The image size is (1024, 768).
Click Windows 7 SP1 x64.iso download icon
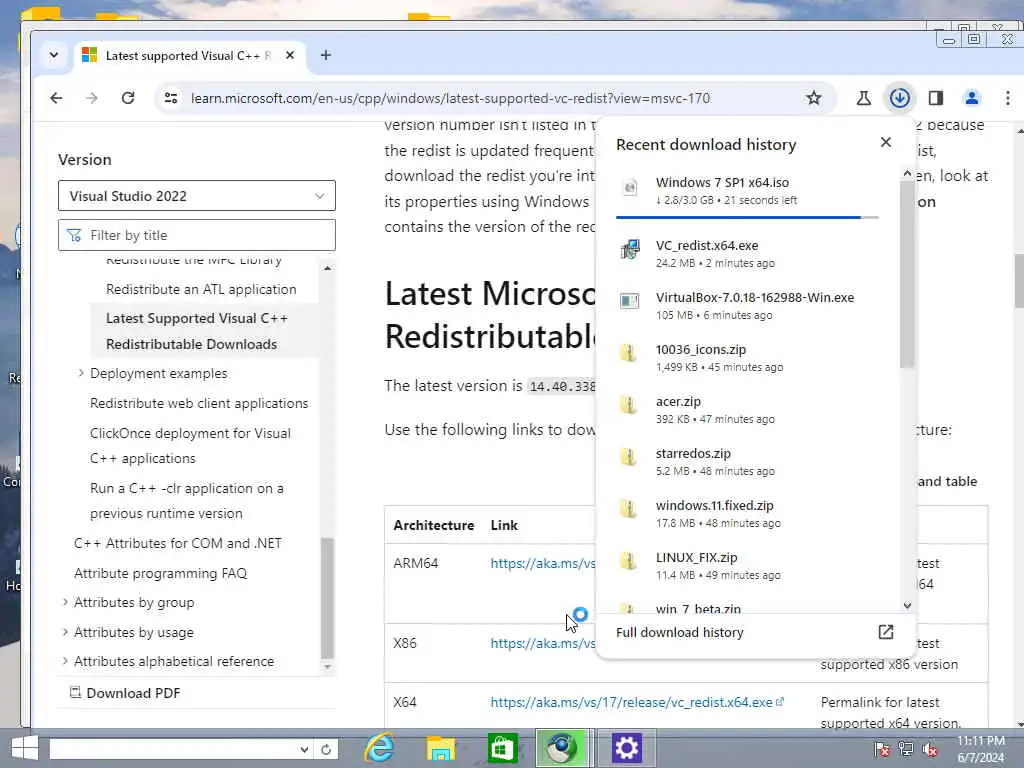click(630, 188)
